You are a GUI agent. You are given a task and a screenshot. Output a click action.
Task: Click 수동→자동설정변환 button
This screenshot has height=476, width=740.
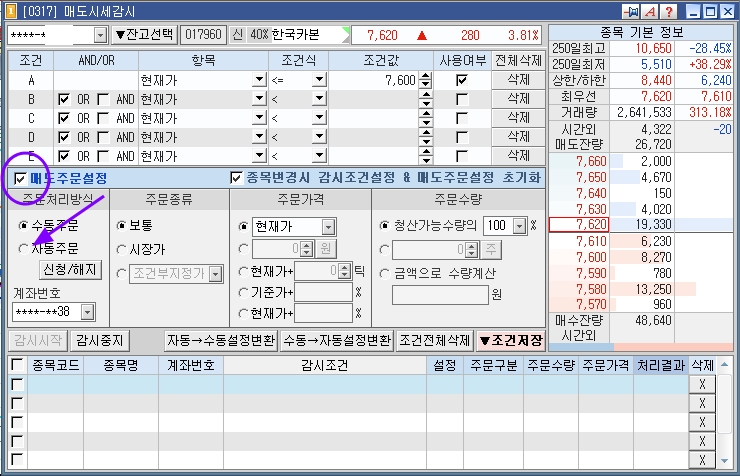point(337,341)
